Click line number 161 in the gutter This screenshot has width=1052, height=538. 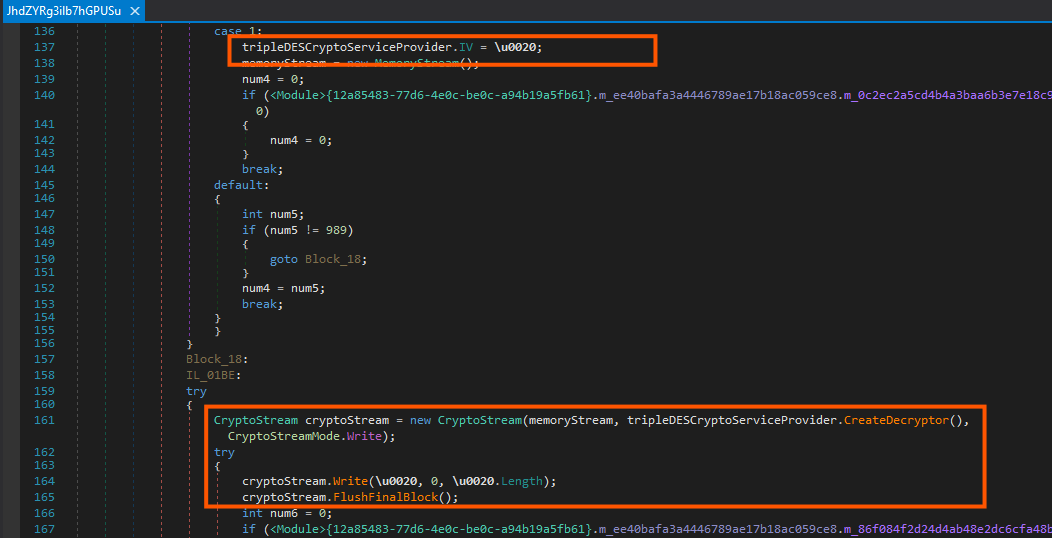click(x=44, y=420)
